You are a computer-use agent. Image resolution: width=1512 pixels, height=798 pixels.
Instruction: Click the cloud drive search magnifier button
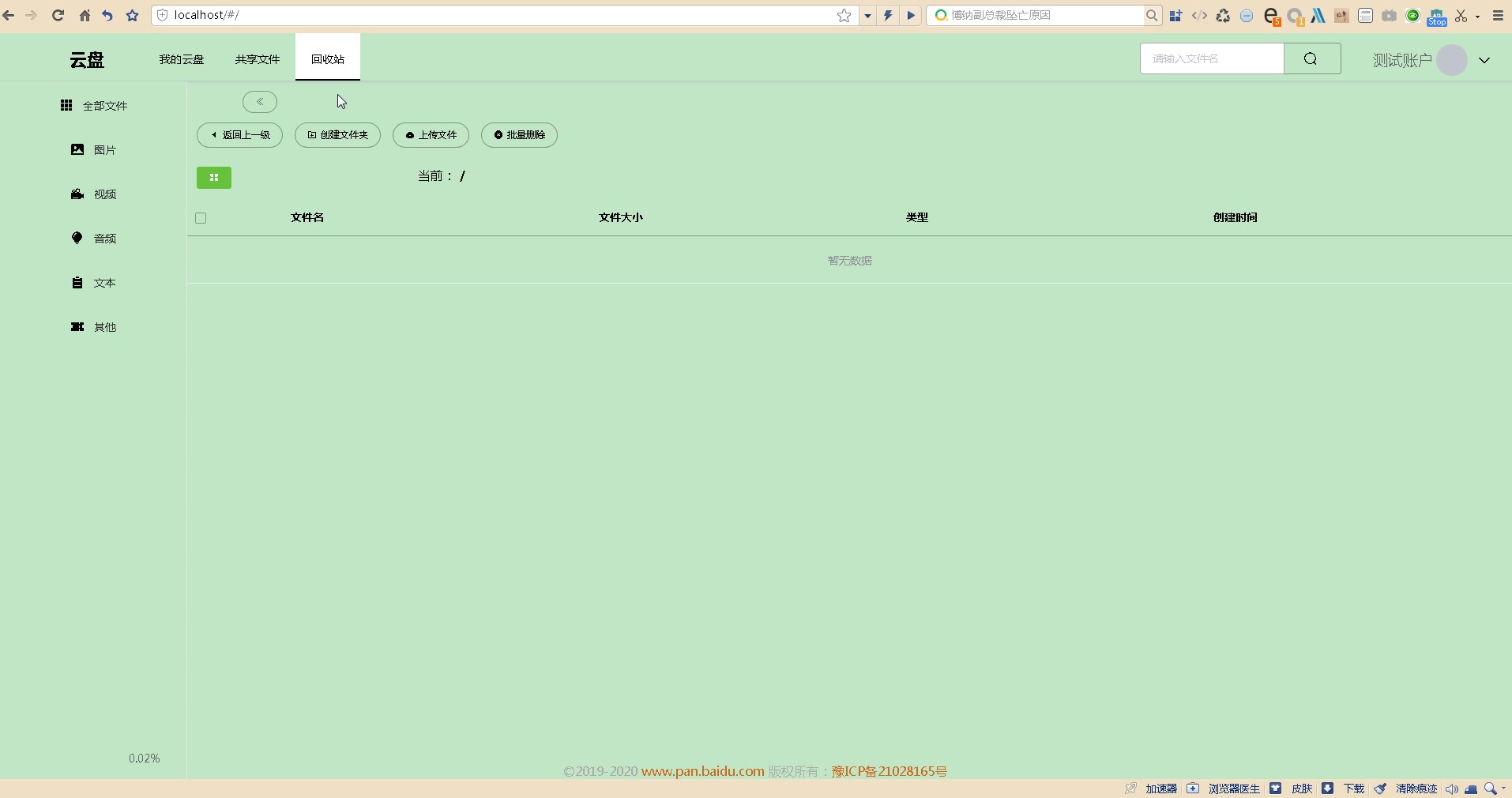point(1311,58)
